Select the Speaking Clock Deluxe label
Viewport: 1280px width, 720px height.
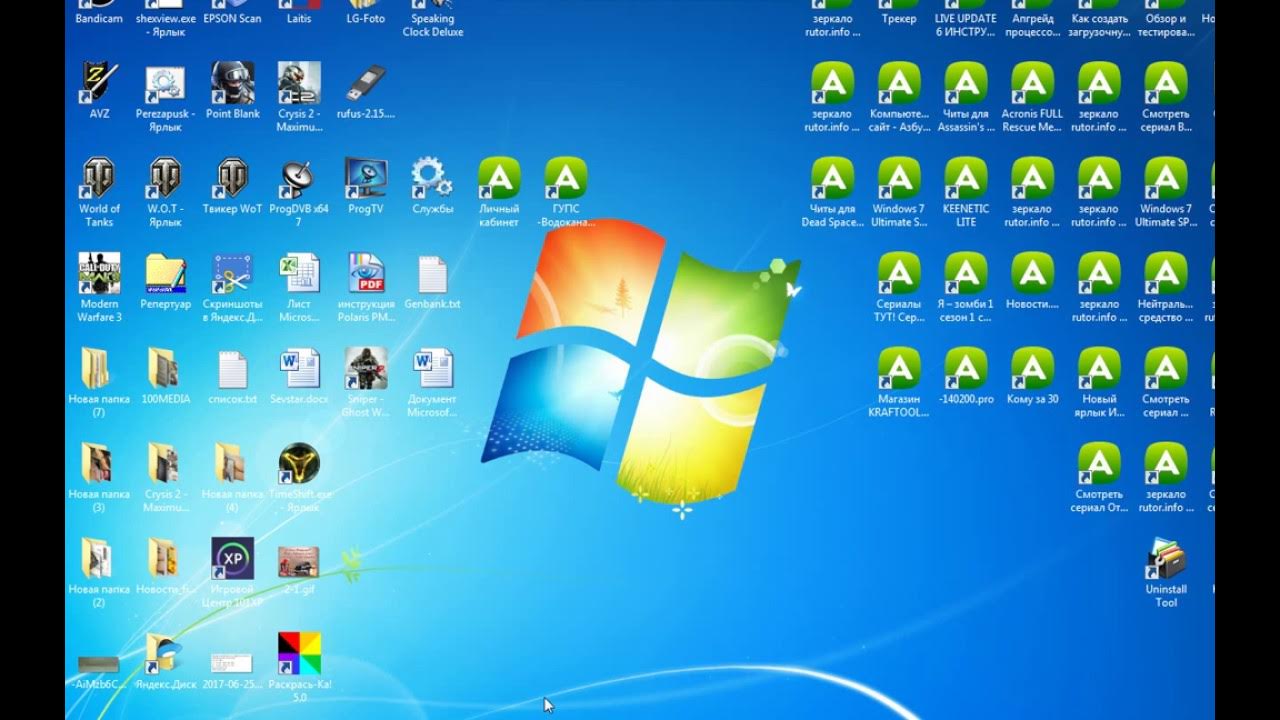coord(432,25)
